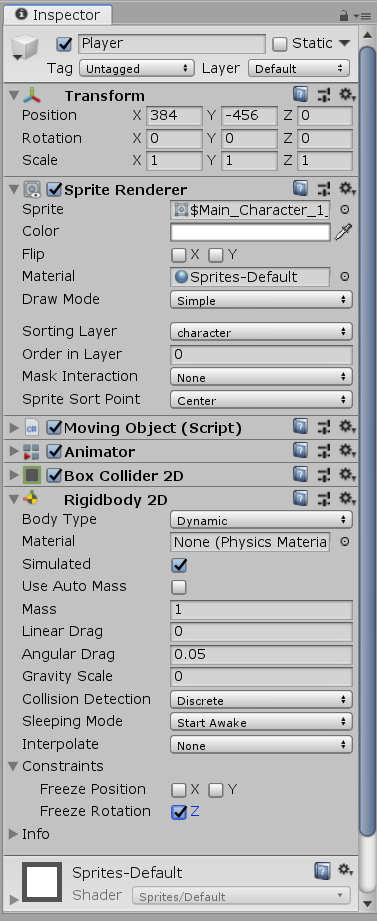Enable Freeze Position X checkbox
Image resolution: width=377 pixels, height=921 pixels.
179,790
